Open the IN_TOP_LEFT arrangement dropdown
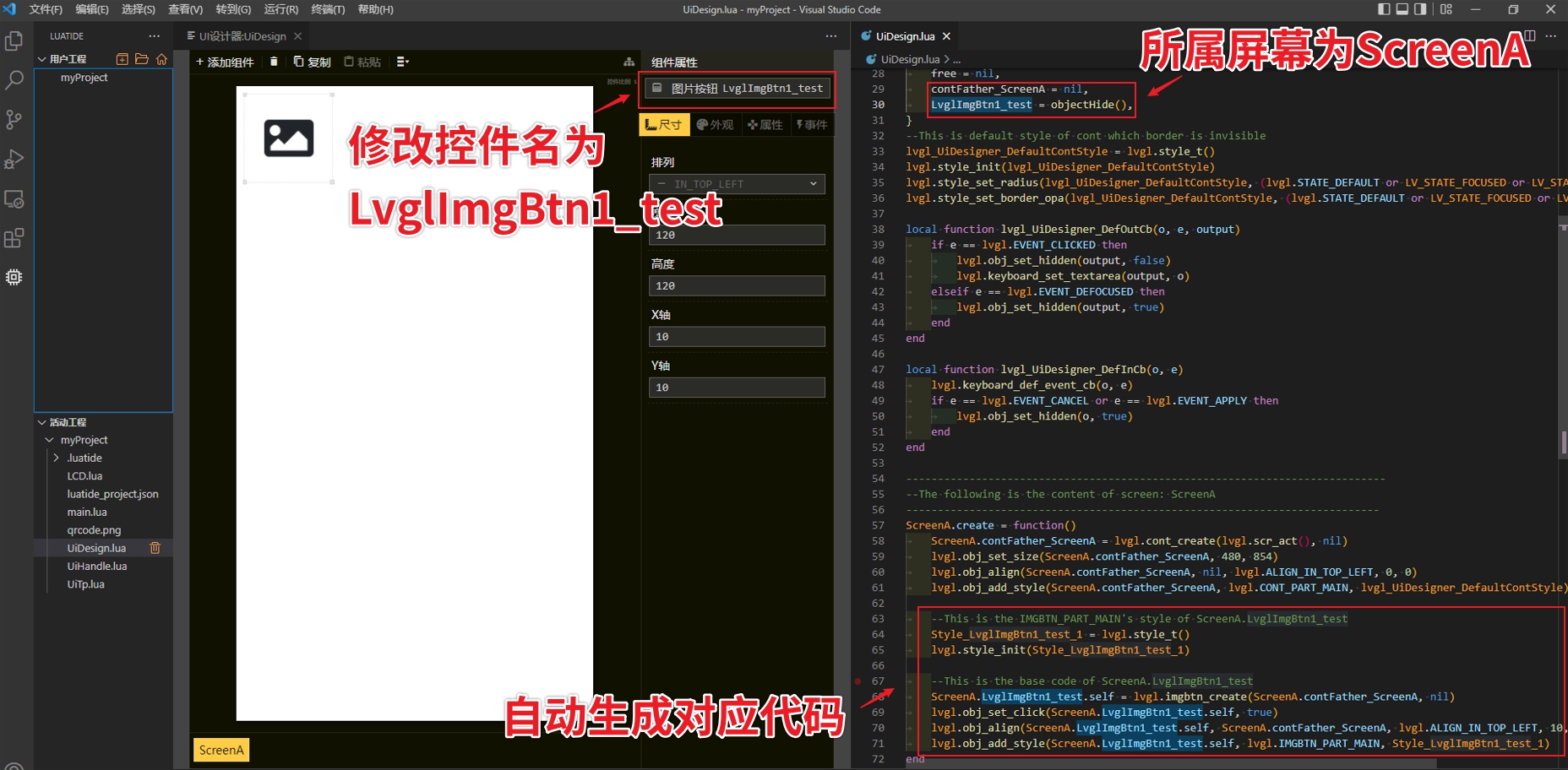Image resolution: width=1568 pixels, height=770 pixels. click(x=736, y=183)
